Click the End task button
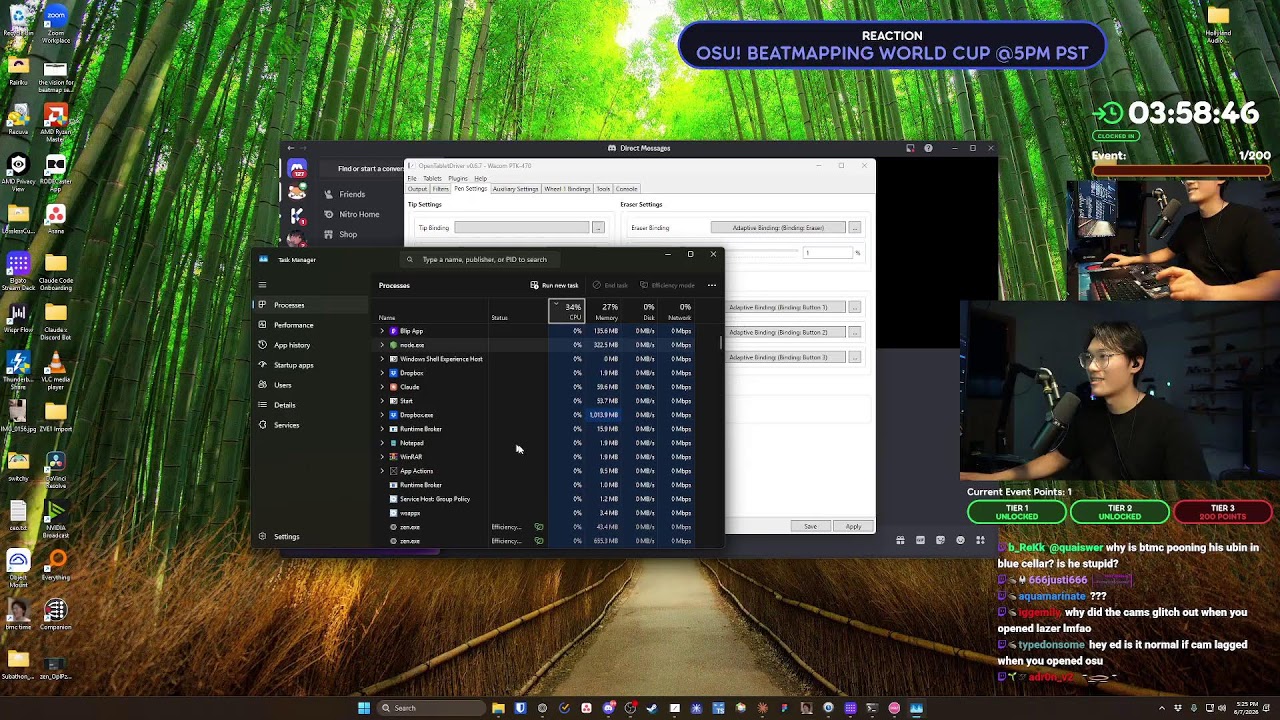 pyautogui.click(x=610, y=285)
